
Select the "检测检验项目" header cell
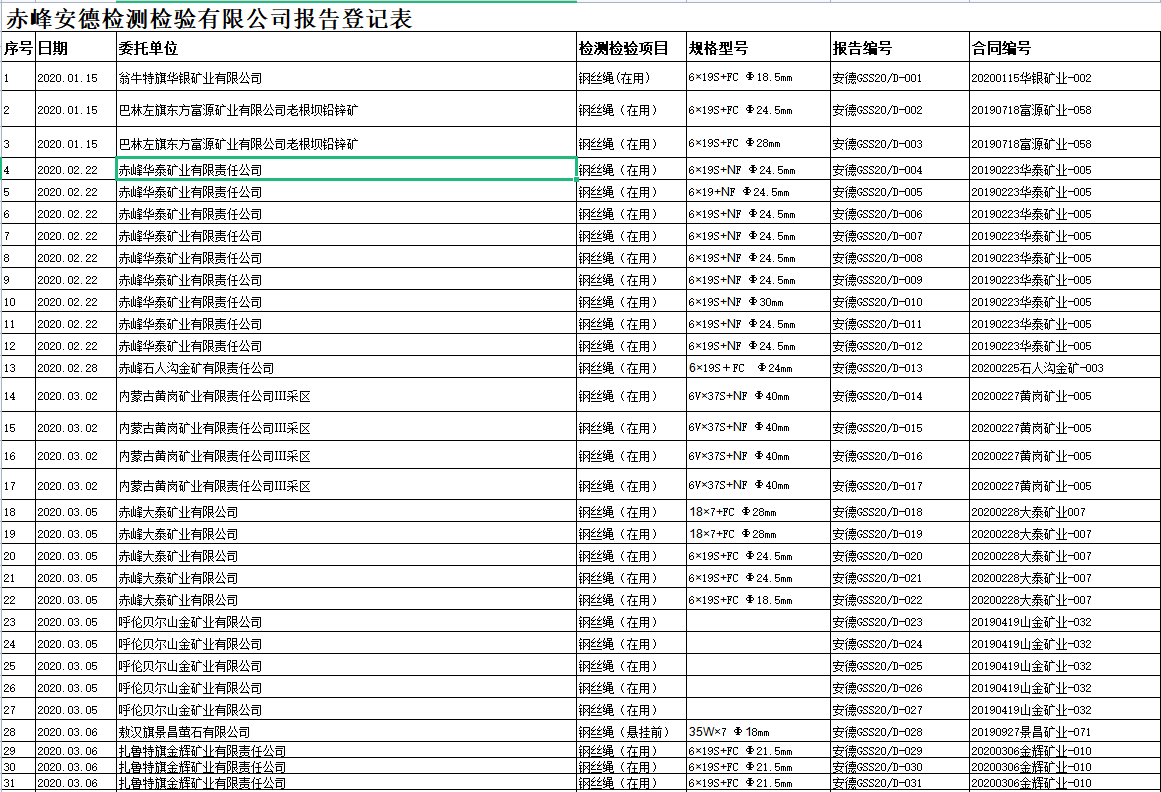[631, 48]
